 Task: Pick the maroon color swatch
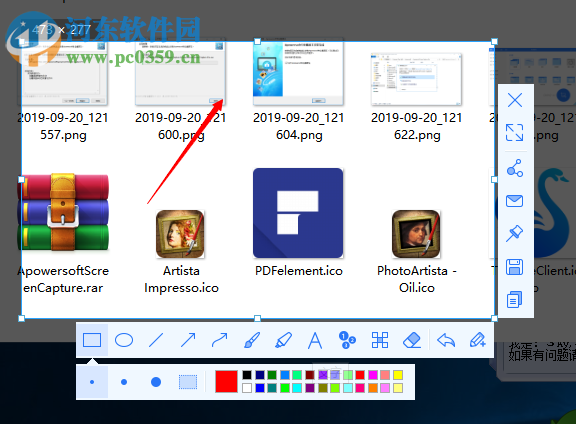tap(310, 375)
